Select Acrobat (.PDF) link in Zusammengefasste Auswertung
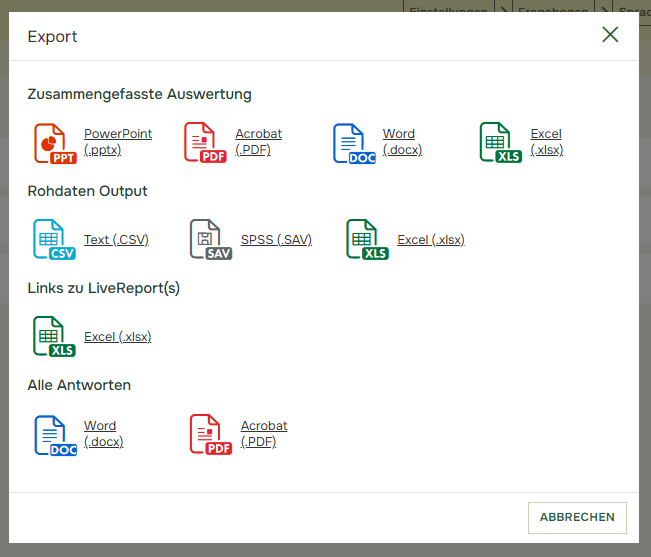 [x=258, y=142]
